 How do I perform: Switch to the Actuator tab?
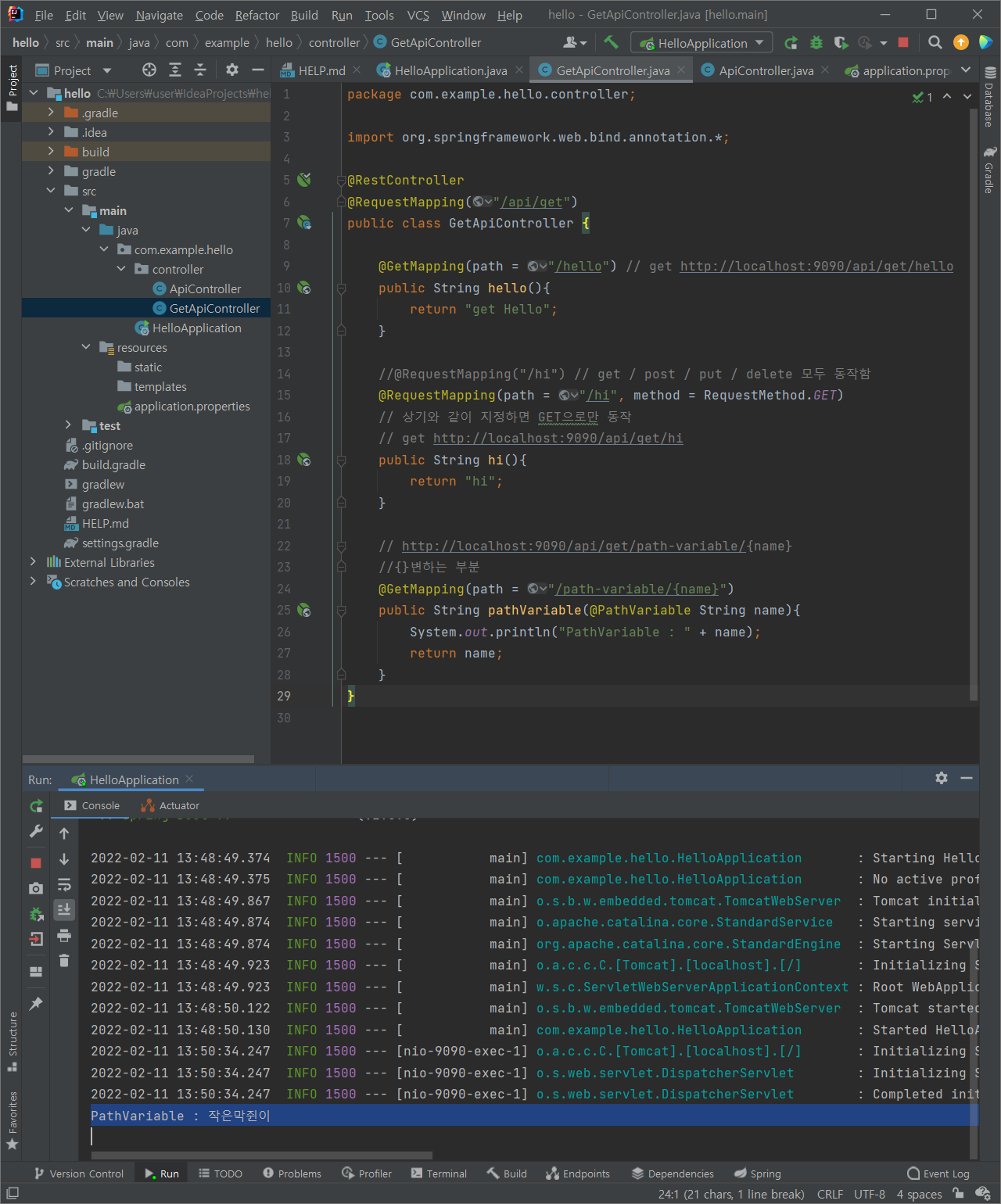point(170,805)
